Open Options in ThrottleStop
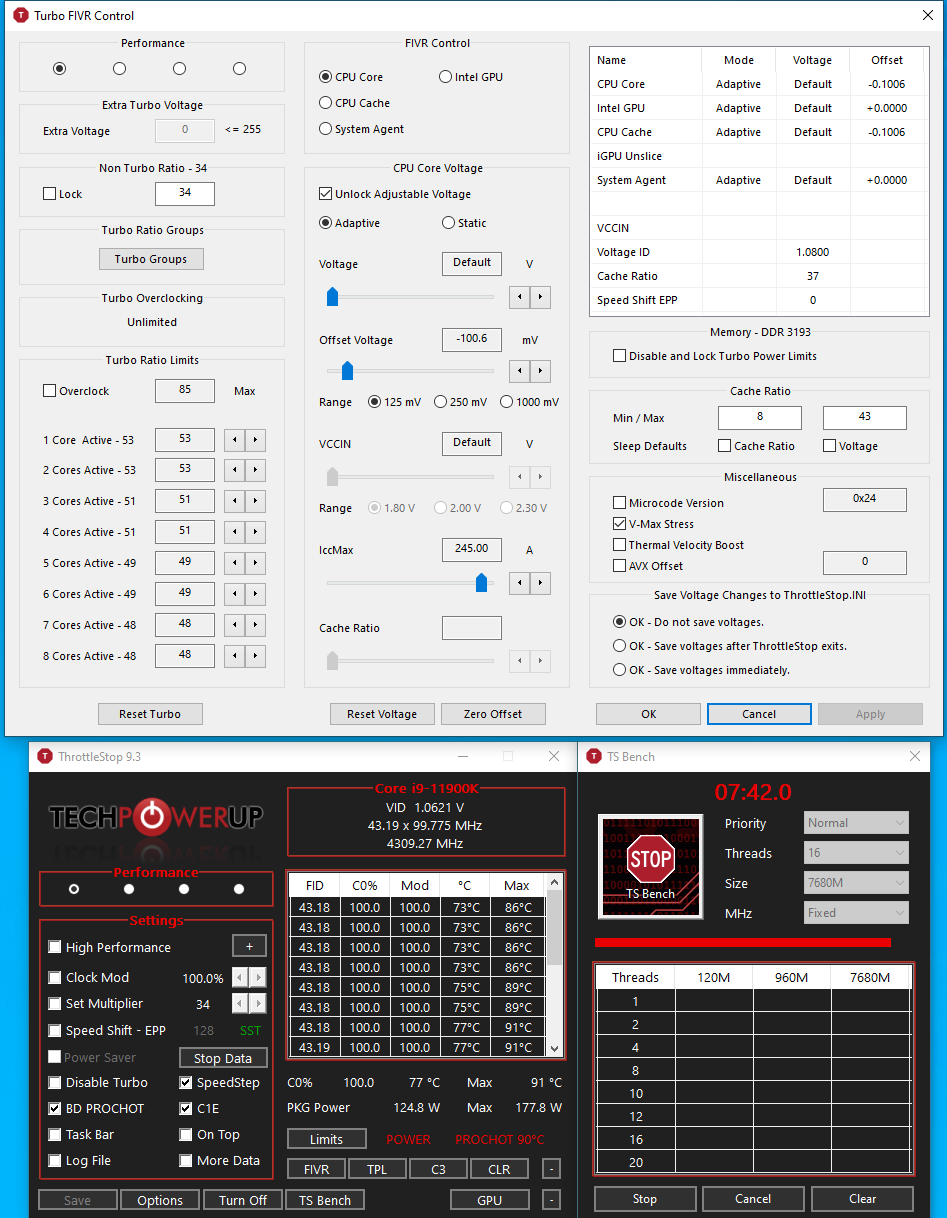 point(160,1200)
